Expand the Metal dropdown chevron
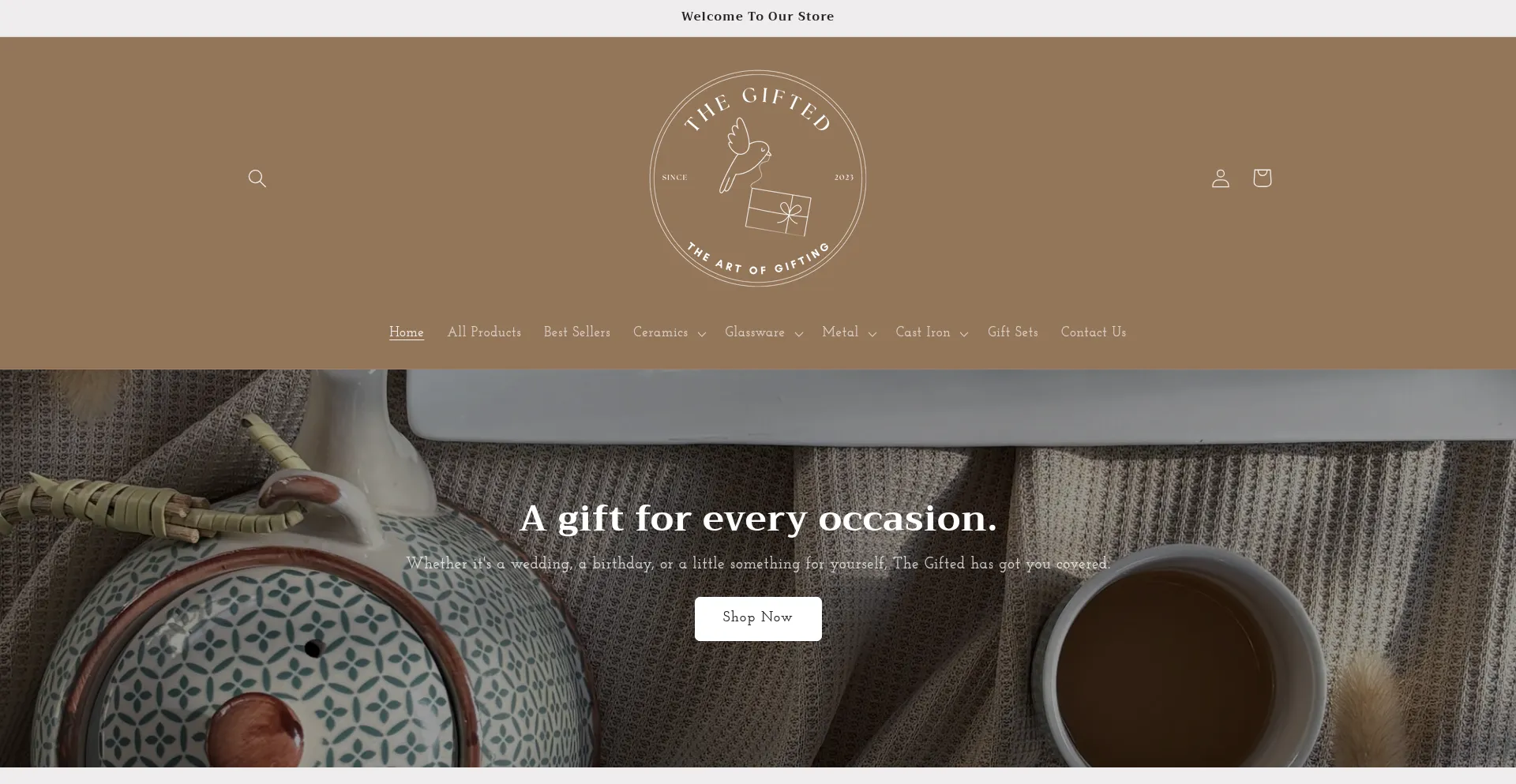This screenshot has height=784, width=1516. [872, 334]
